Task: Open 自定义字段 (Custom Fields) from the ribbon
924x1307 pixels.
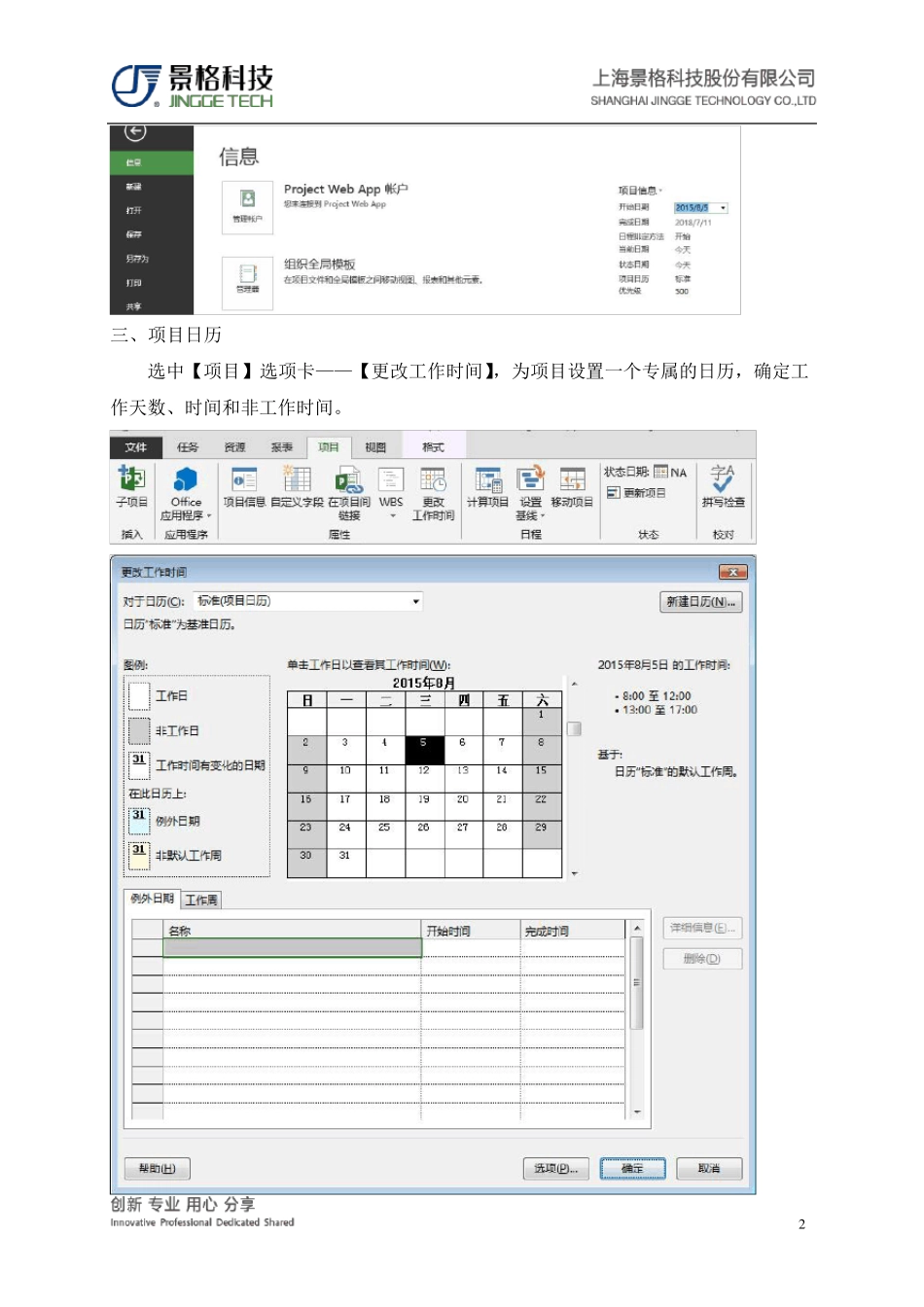Action: [297, 487]
